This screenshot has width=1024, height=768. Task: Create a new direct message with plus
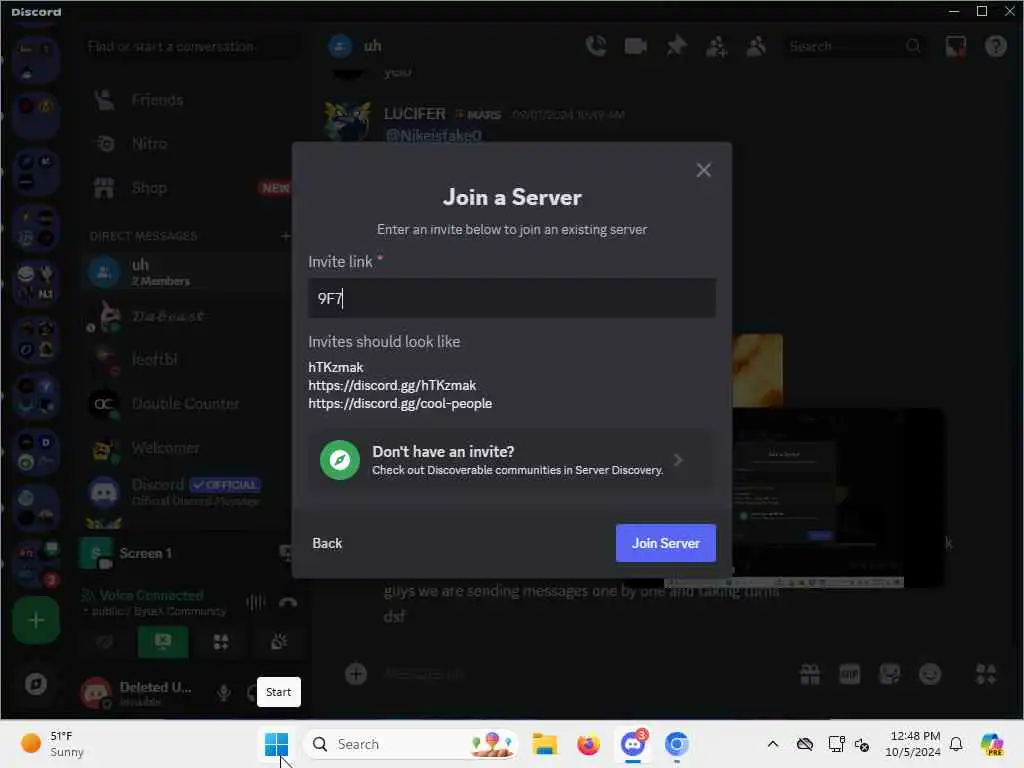point(285,236)
